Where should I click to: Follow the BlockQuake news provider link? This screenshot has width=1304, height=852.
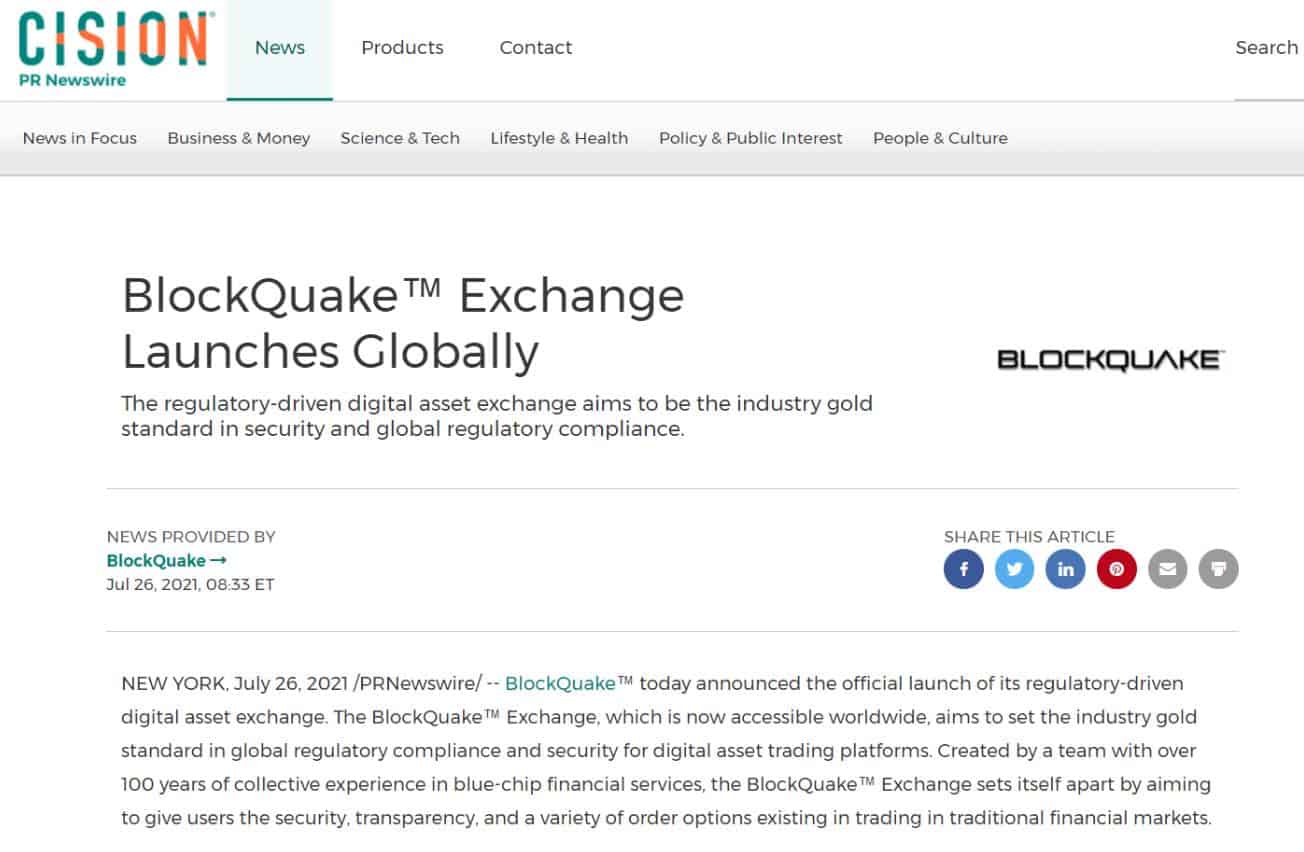pyautogui.click(x=167, y=561)
